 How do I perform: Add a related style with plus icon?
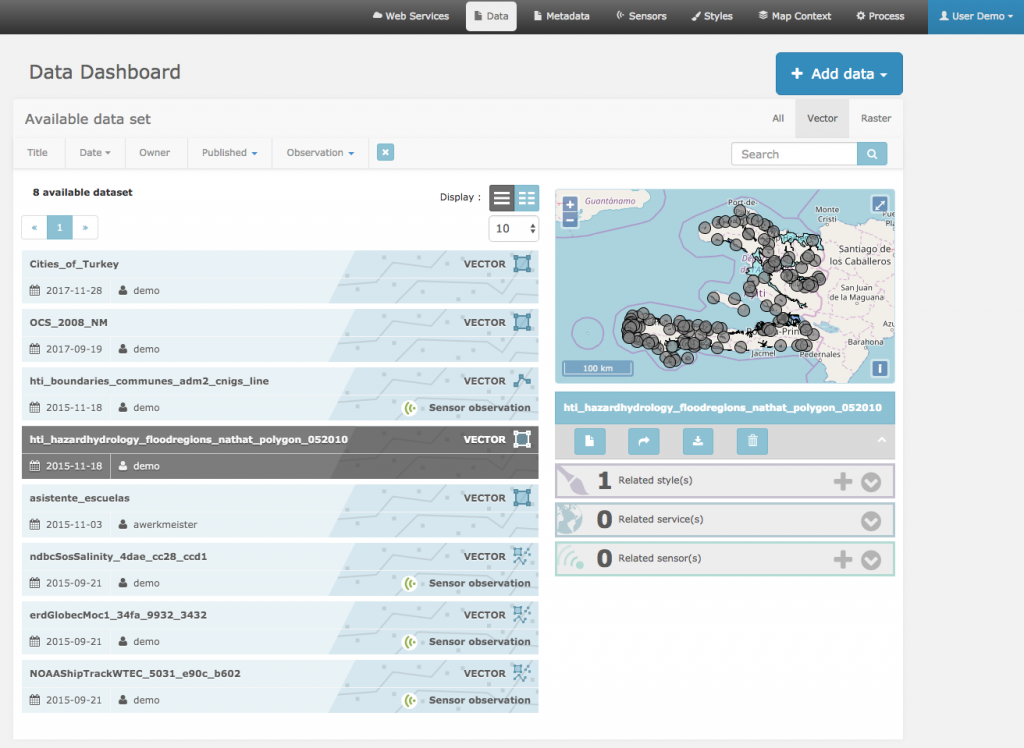pos(843,481)
